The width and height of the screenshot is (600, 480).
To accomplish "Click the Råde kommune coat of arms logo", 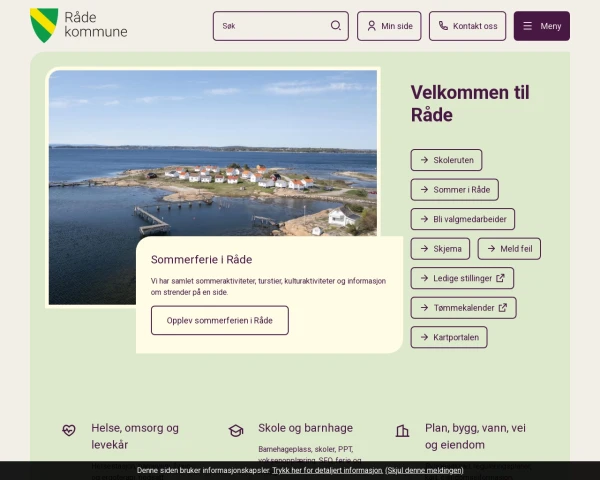I will (x=44, y=25).
